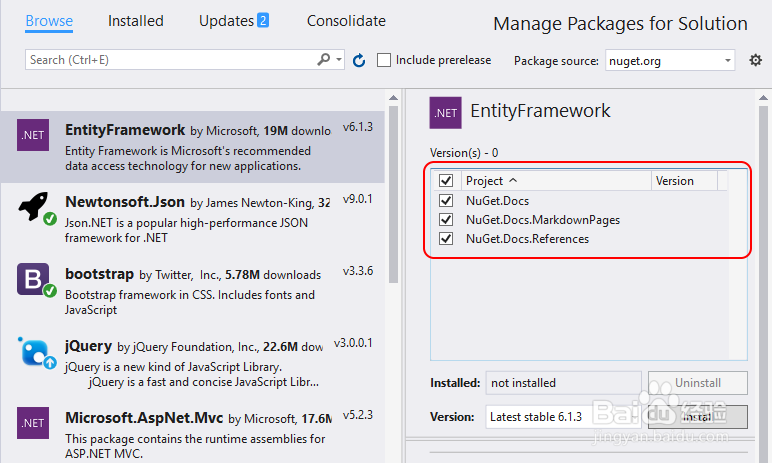Uncheck the NuGet.Docs project checkbox
The height and width of the screenshot is (463, 772).
pyautogui.click(x=446, y=201)
